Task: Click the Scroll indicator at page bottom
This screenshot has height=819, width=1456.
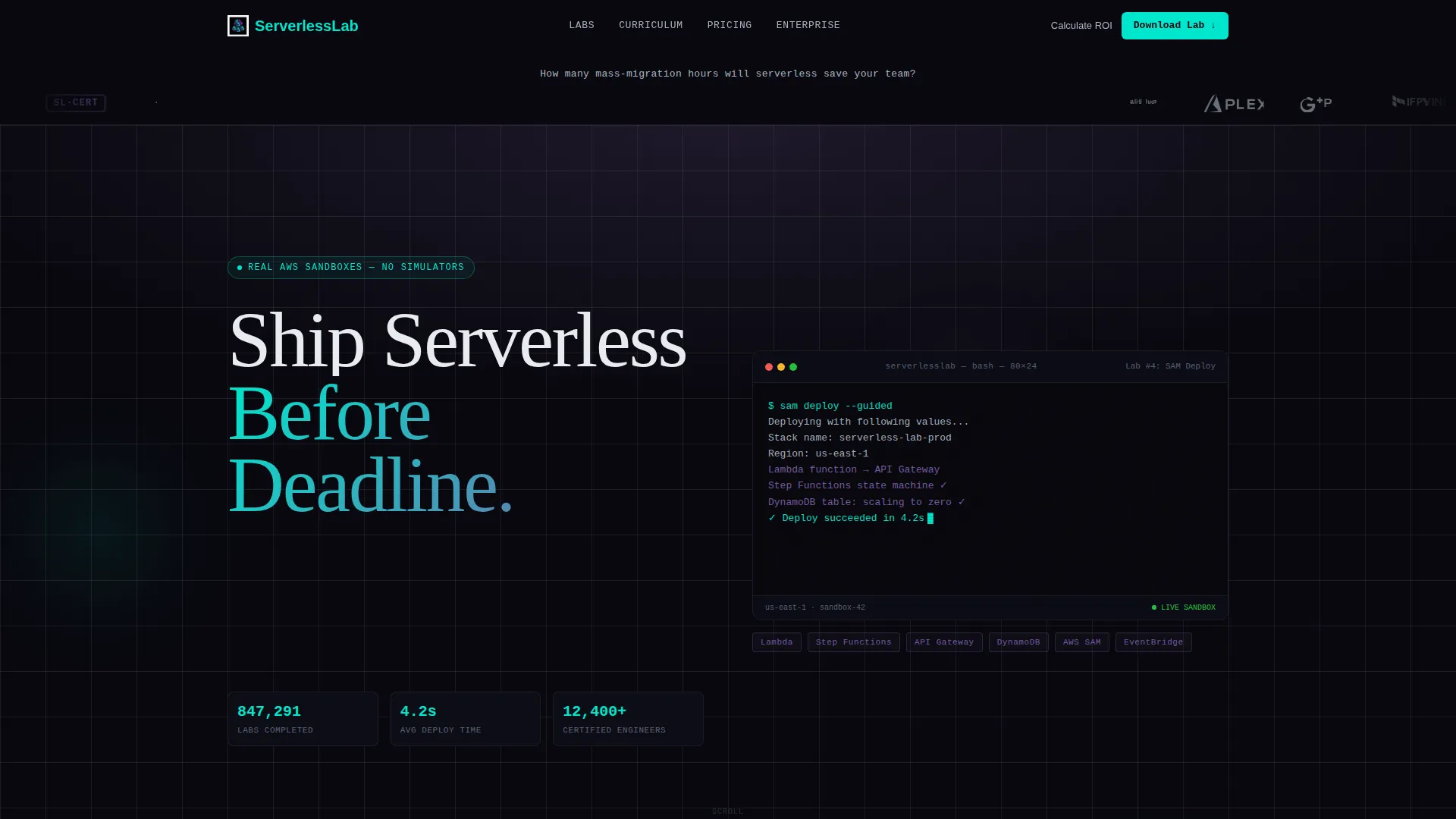Action: click(x=727, y=811)
